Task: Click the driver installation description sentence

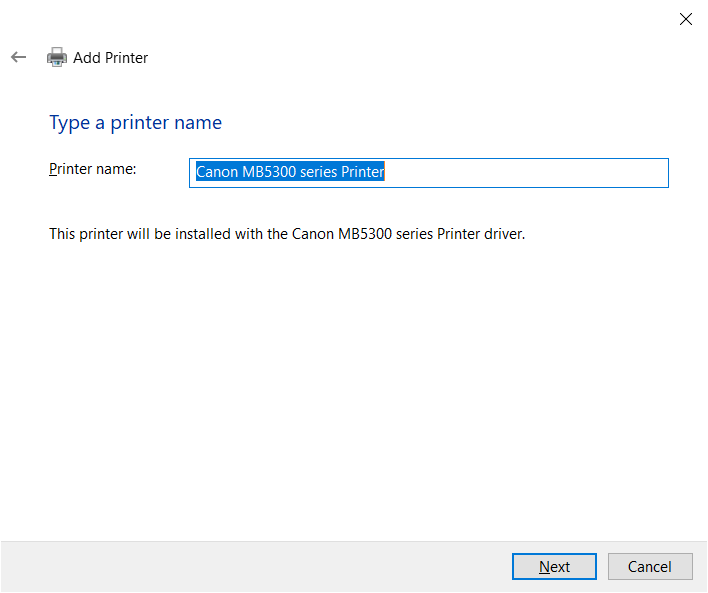Action: click(x=287, y=234)
